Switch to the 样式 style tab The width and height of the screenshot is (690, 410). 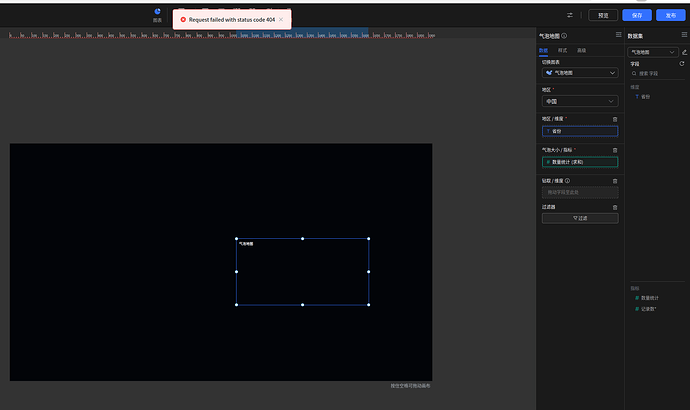pyautogui.click(x=562, y=50)
